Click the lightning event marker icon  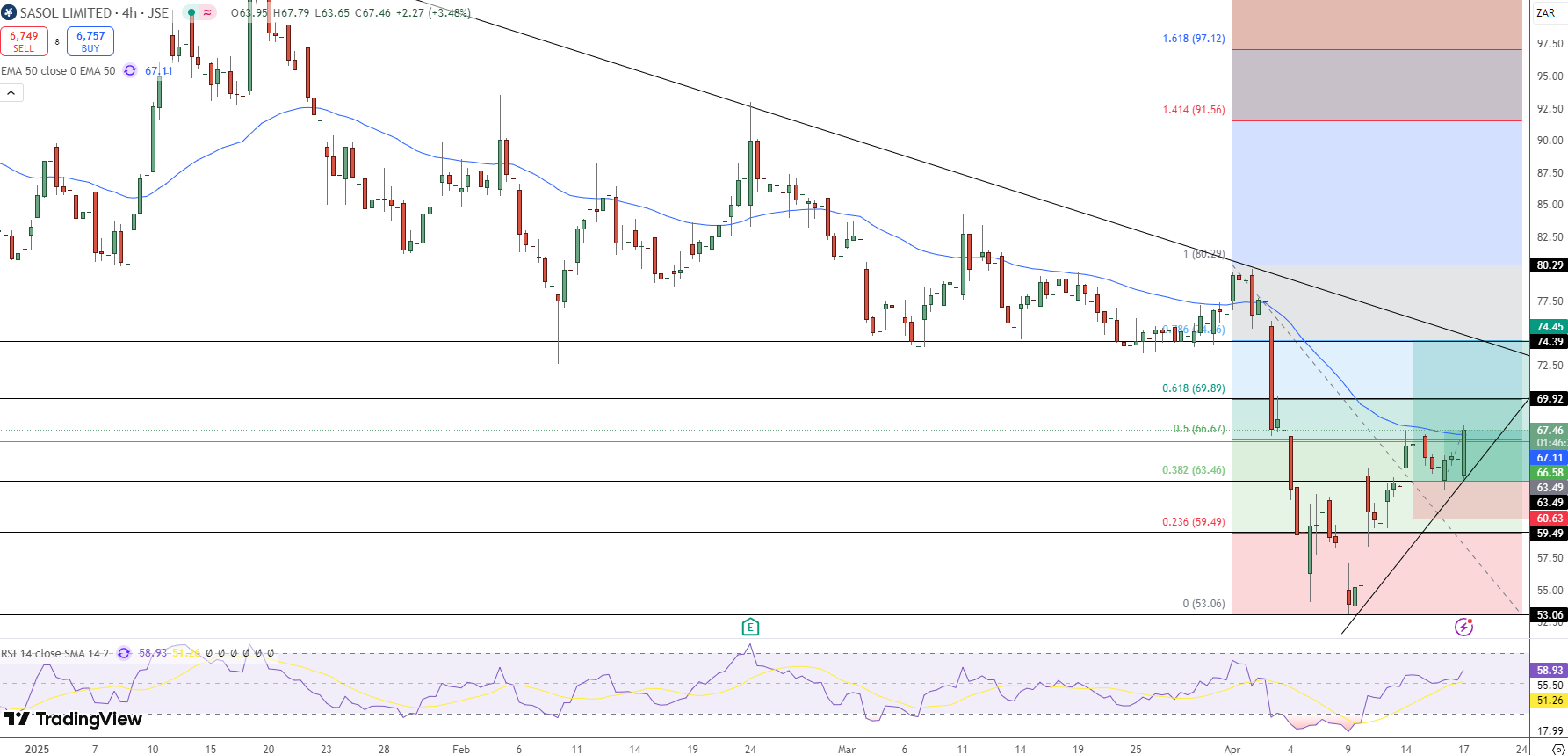pos(1463,627)
